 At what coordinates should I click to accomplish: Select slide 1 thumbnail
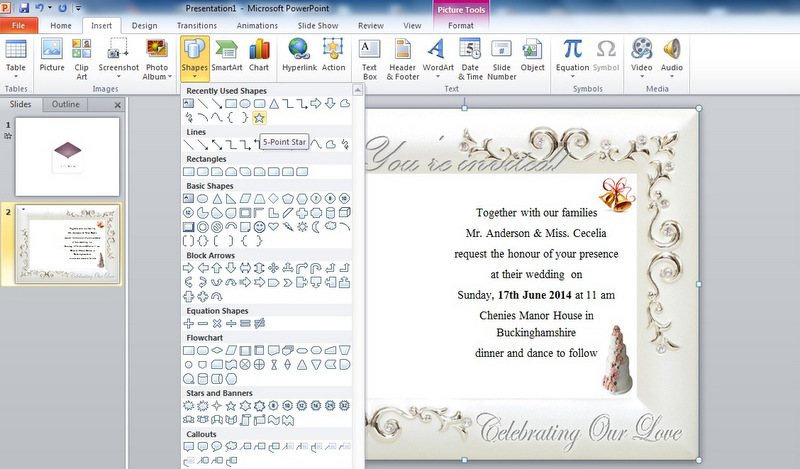coord(67,157)
